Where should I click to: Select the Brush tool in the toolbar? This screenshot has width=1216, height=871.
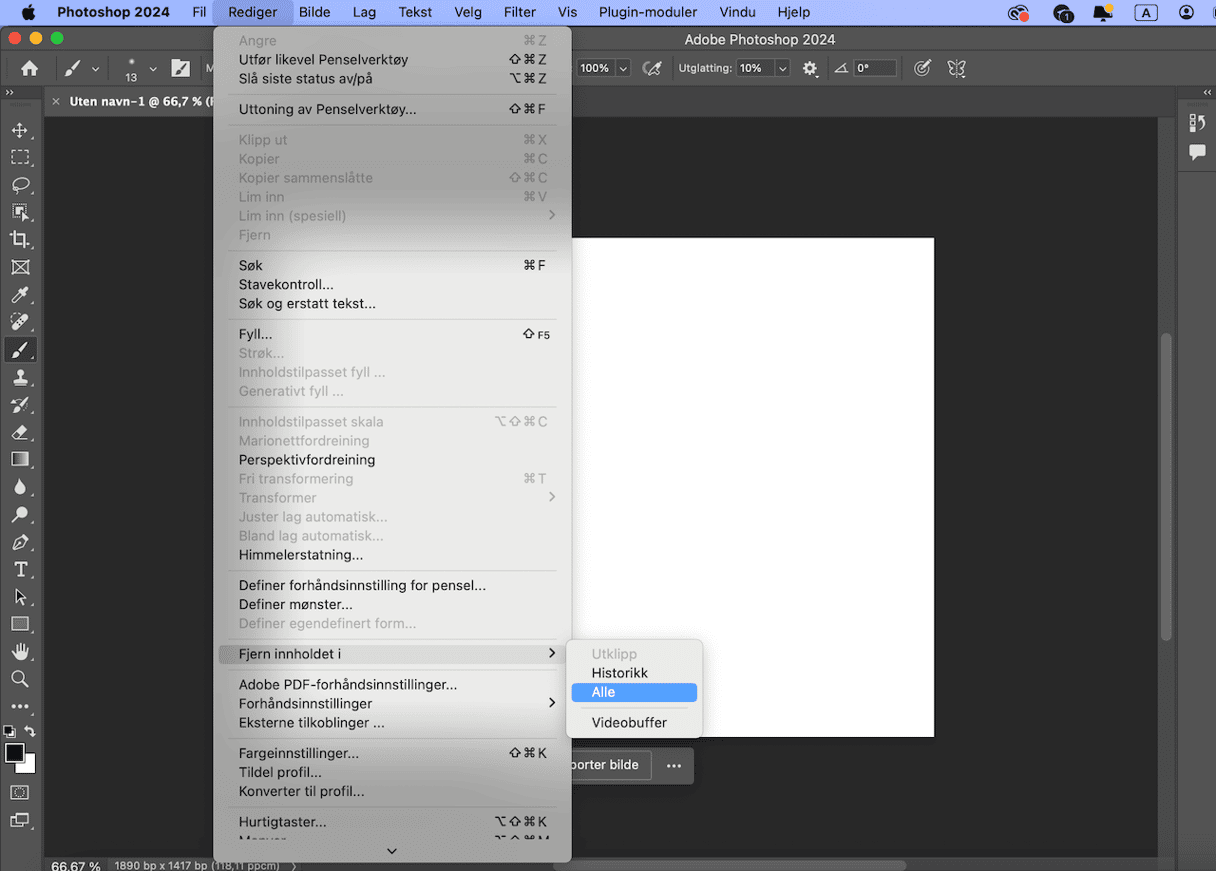[20, 350]
